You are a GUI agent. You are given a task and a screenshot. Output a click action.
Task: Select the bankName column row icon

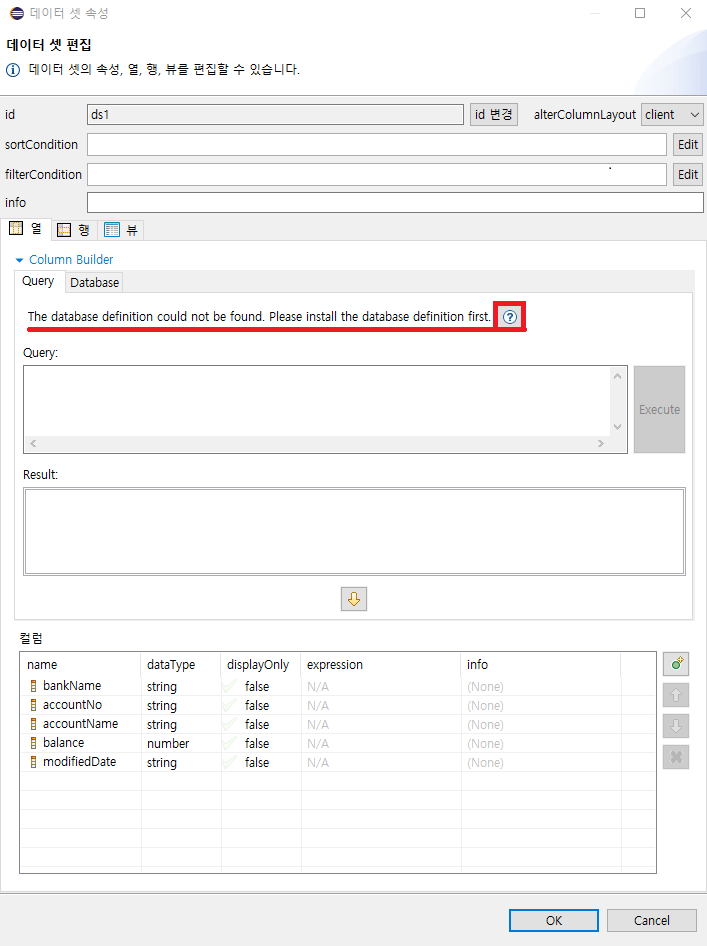pos(33,686)
